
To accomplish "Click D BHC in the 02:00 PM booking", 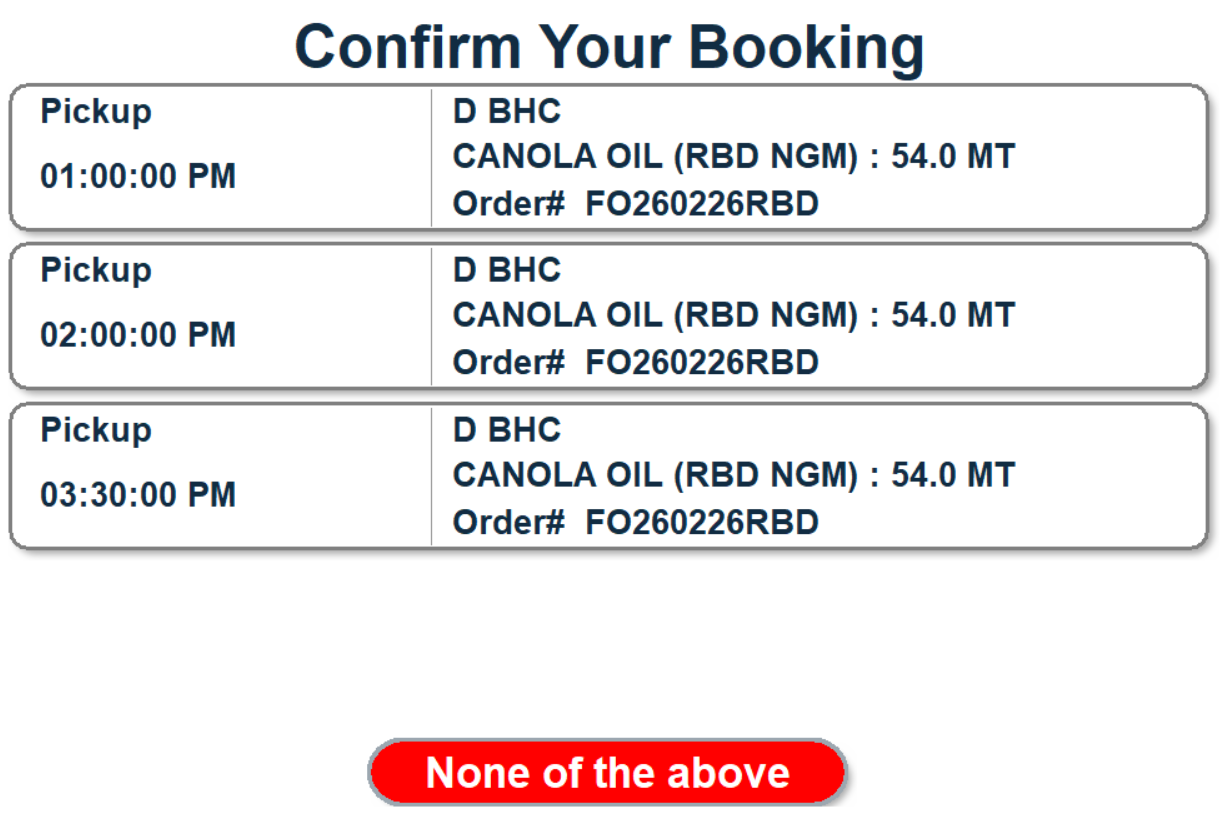I will pos(507,270).
